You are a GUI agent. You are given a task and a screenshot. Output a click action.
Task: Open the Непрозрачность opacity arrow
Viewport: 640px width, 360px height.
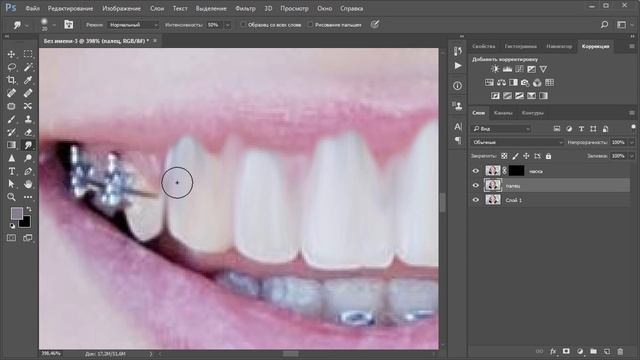(632, 142)
